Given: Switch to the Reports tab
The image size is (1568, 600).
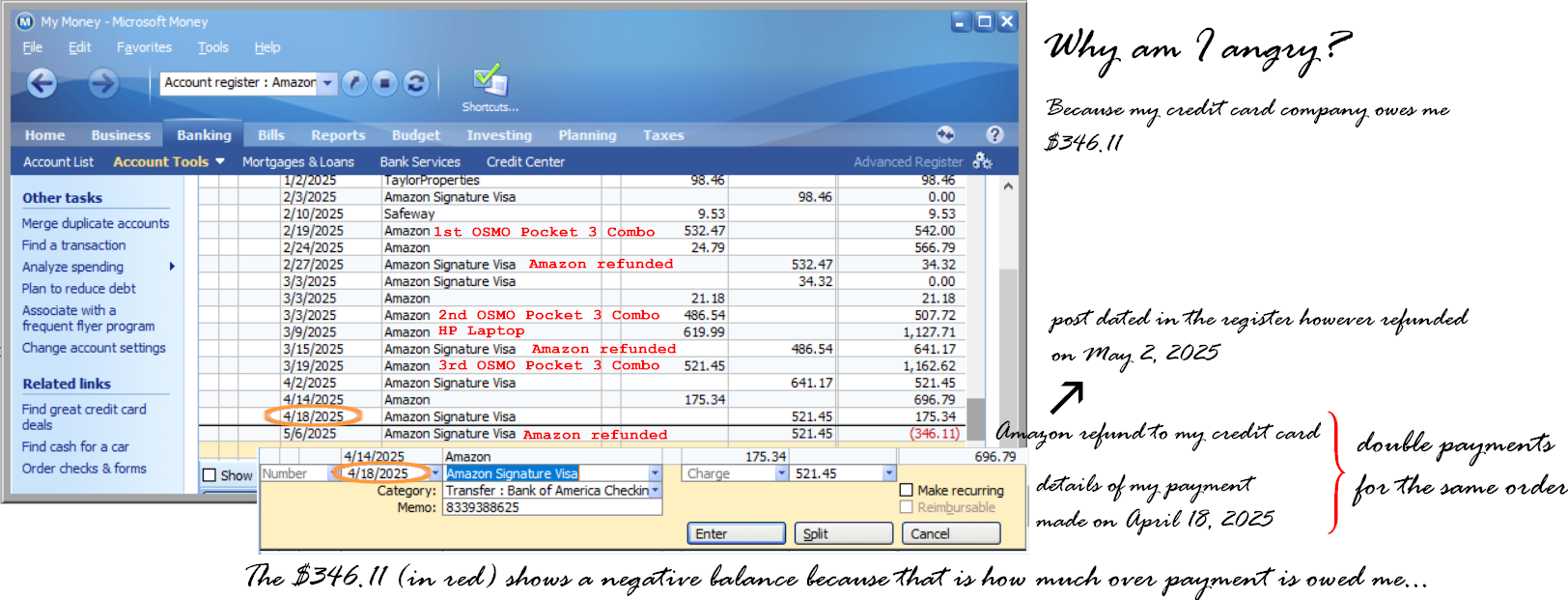Looking at the screenshot, I should [338, 135].
